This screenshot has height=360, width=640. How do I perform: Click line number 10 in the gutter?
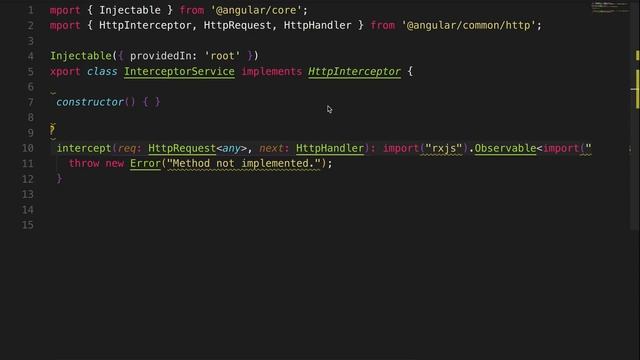coord(28,148)
